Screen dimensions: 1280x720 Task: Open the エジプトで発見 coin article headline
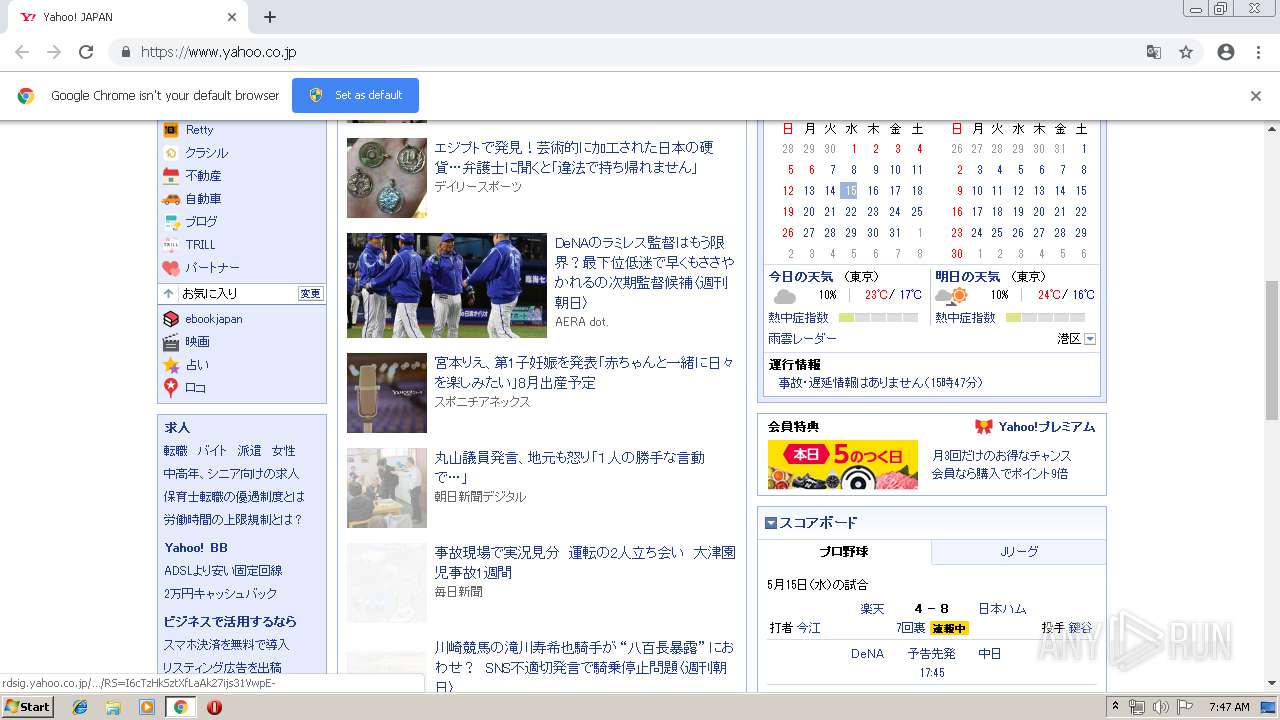(575, 158)
